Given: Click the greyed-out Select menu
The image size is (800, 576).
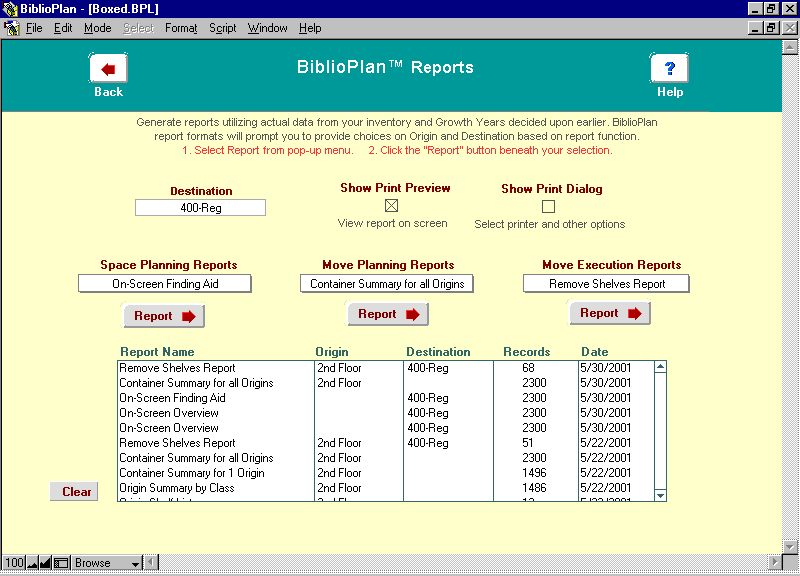Looking at the screenshot, I should [x=138, y=28].
